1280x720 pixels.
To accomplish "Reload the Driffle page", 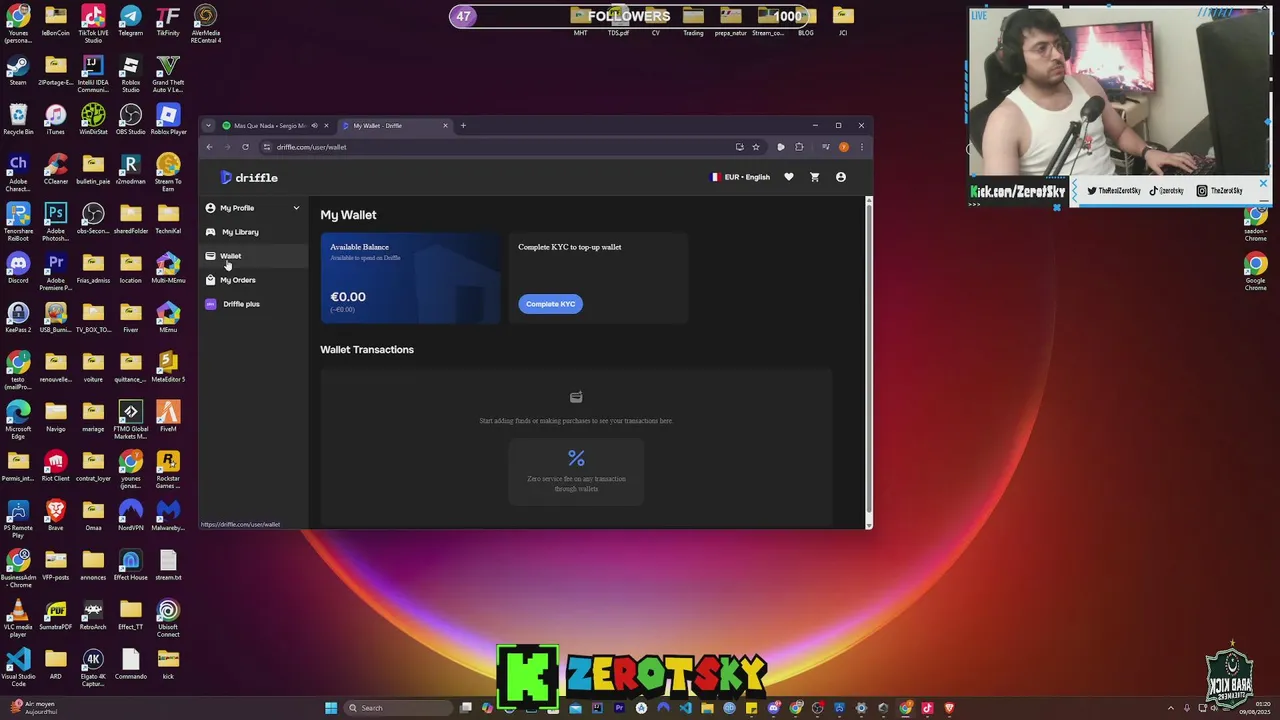I will 245,147.
